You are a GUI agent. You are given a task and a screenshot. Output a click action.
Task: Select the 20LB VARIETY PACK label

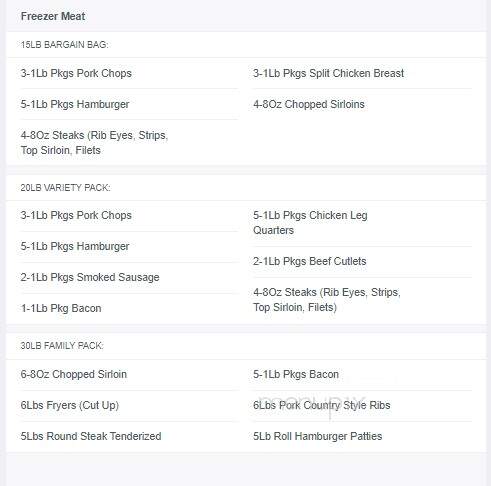pos(65,188)
